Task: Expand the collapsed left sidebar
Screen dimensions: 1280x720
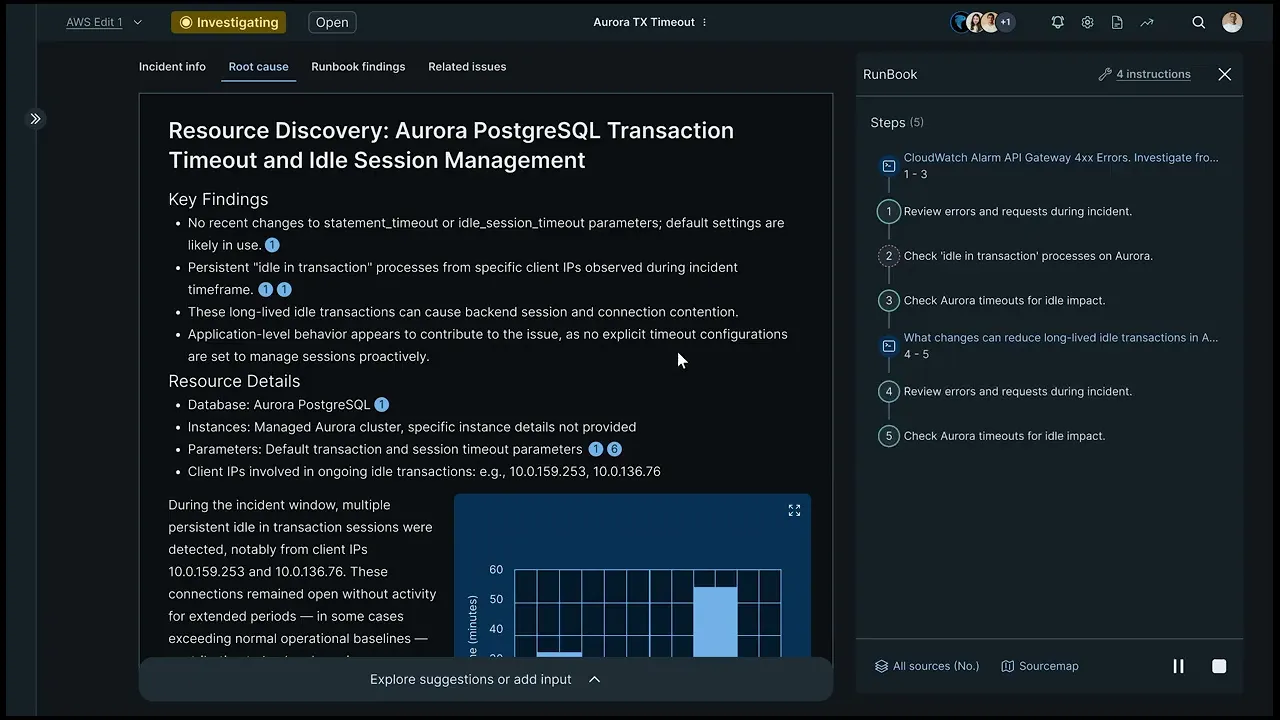Action: (x=35, y=119)
